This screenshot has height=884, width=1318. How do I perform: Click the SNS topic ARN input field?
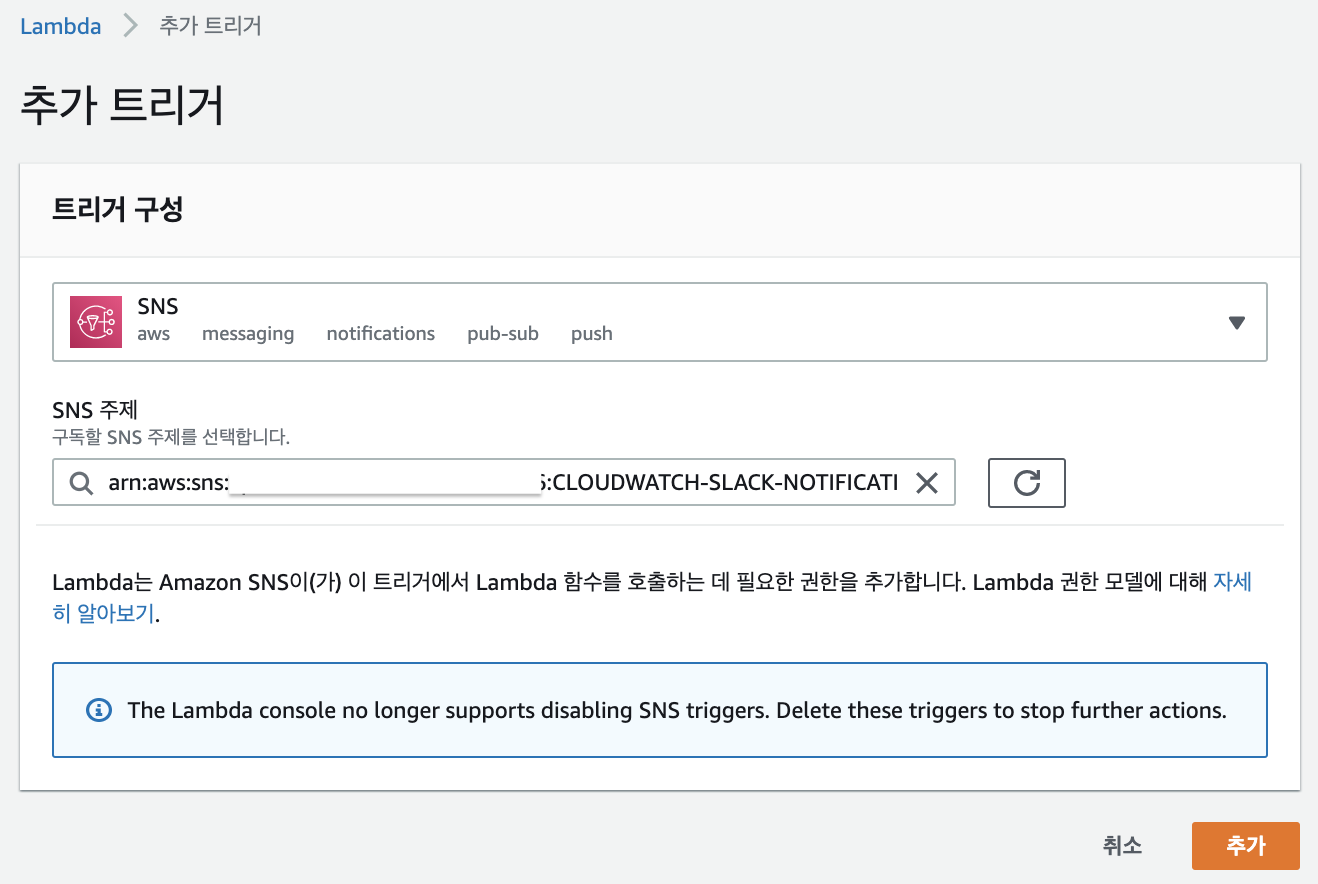pyautogui.click(x=504, y=483)
